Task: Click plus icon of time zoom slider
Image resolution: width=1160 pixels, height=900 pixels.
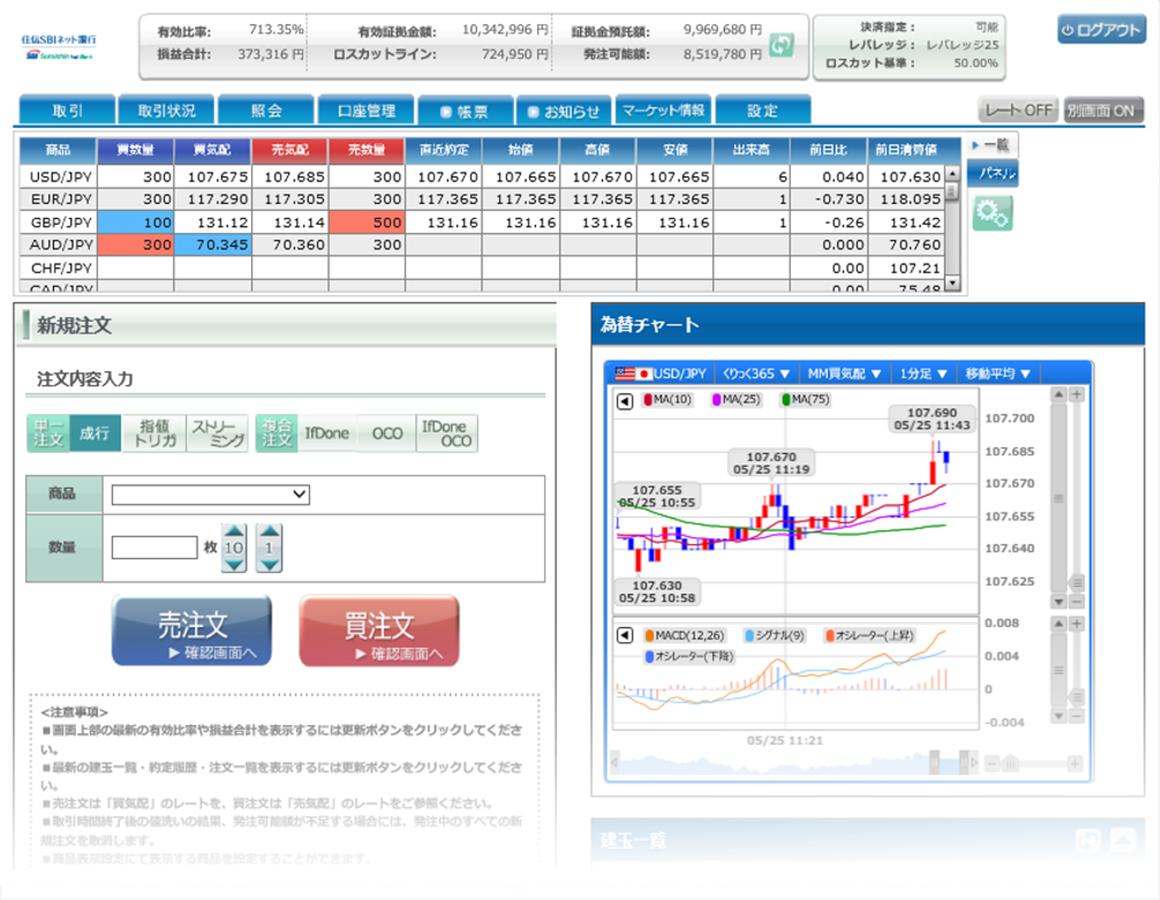Action: (1076, 763)
